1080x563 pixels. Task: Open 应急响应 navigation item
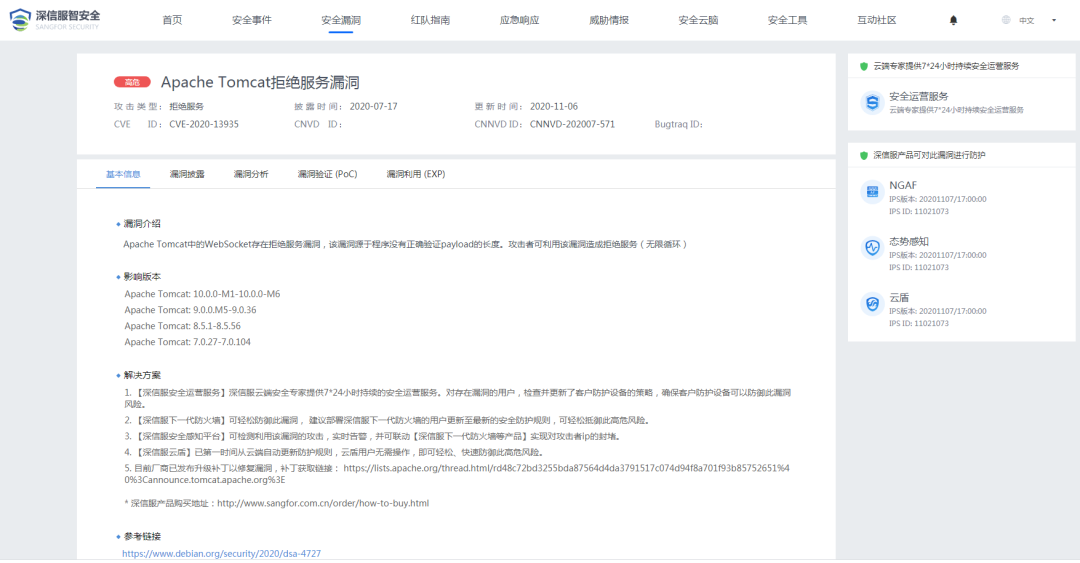pos(519,20)
